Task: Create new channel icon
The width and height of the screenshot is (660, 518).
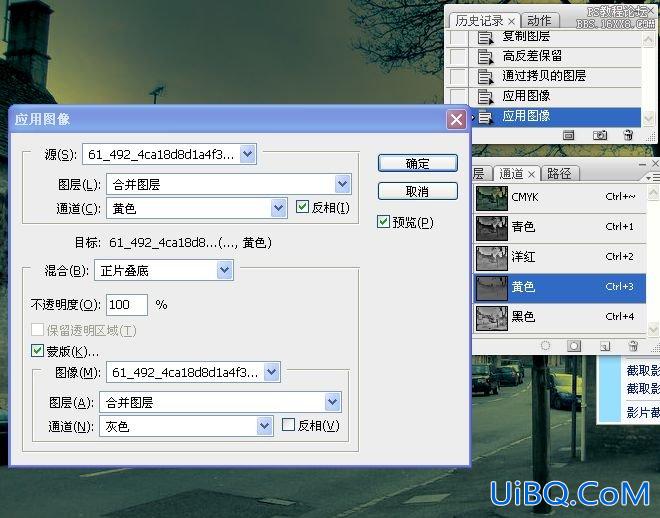Action: click(605, 346)
